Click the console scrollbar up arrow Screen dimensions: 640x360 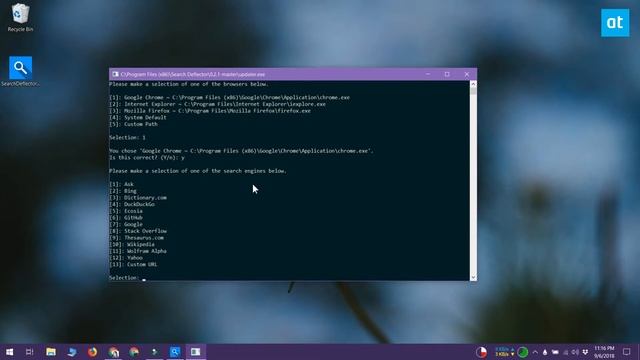(473, 84)
